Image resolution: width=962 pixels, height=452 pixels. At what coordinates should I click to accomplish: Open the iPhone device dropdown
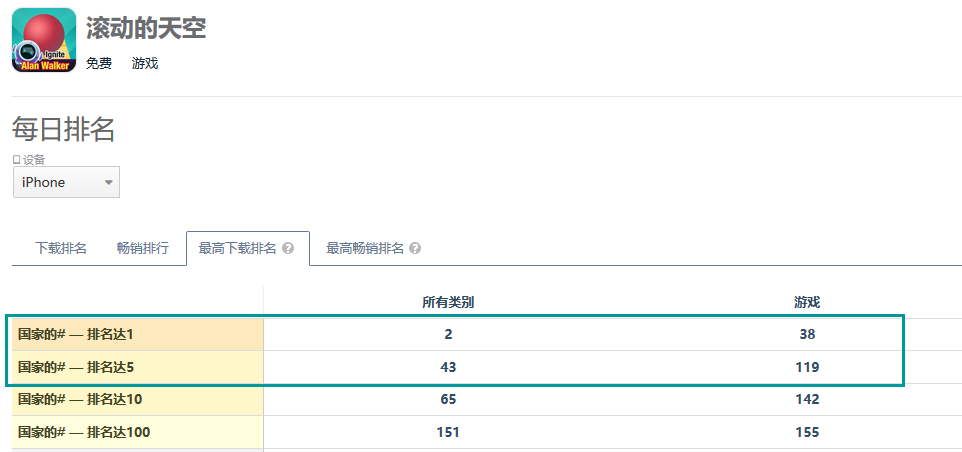click(66, 182)
